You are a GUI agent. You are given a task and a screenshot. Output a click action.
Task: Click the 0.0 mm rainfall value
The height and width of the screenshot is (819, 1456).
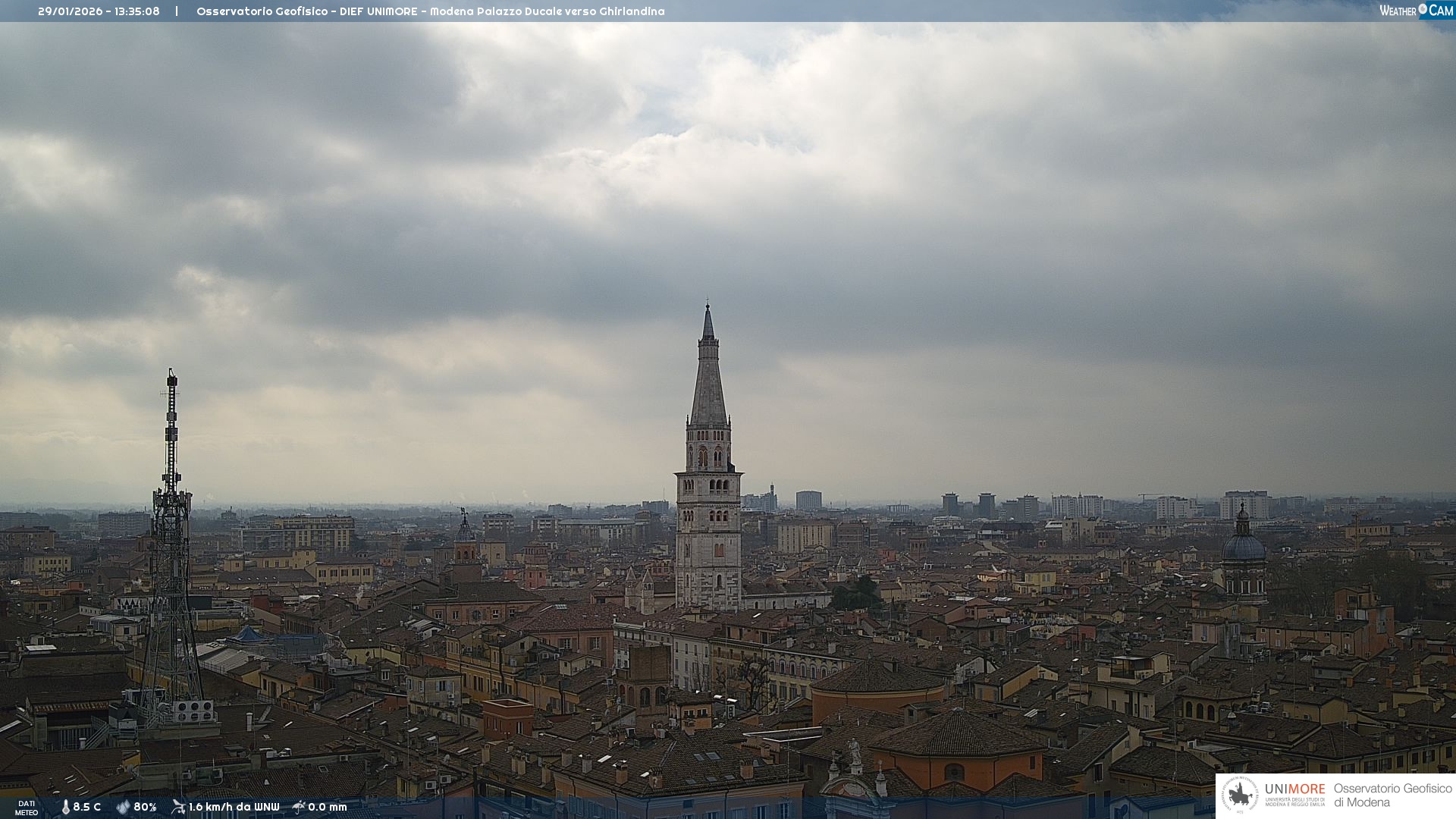[x=327, y=807]
